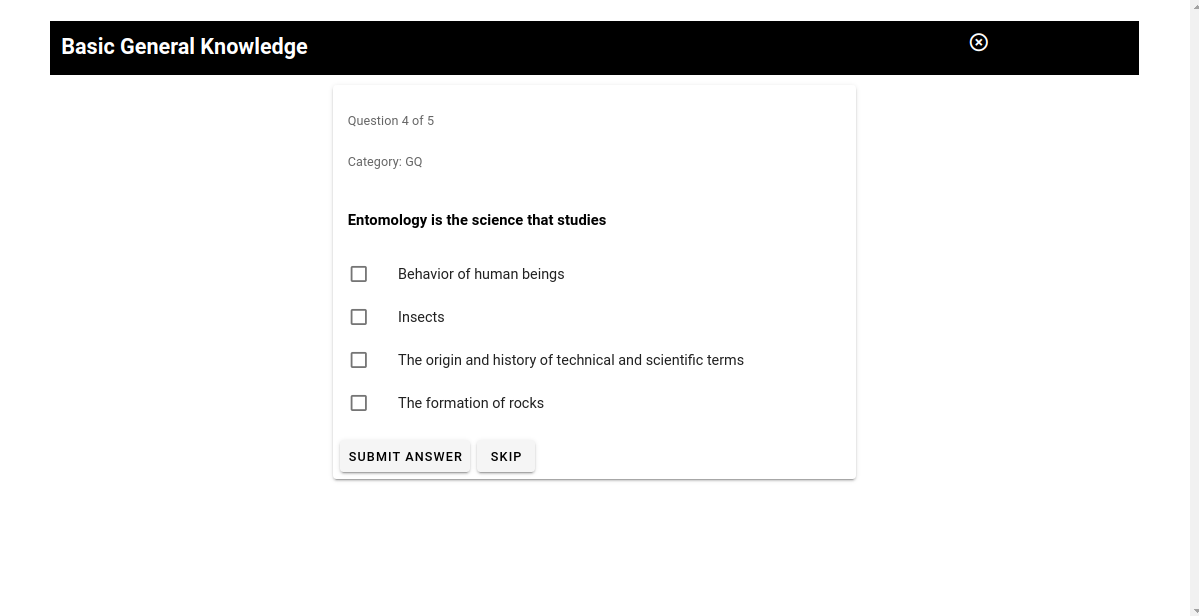Enable the formation of rocks checkbox
Image resolution: width=1199 pixels, height=616 pixels.
359,403
